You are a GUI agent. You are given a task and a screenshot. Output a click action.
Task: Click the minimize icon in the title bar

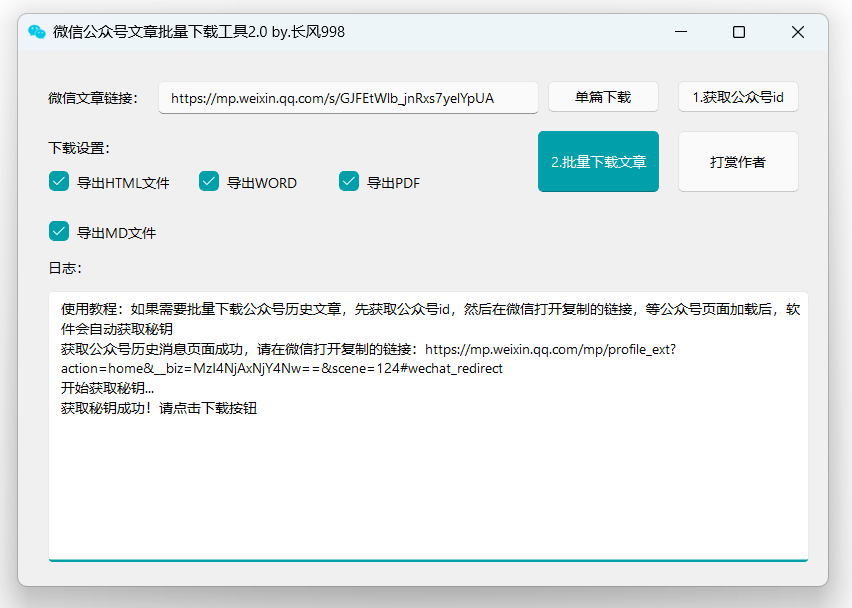[680, 32]
